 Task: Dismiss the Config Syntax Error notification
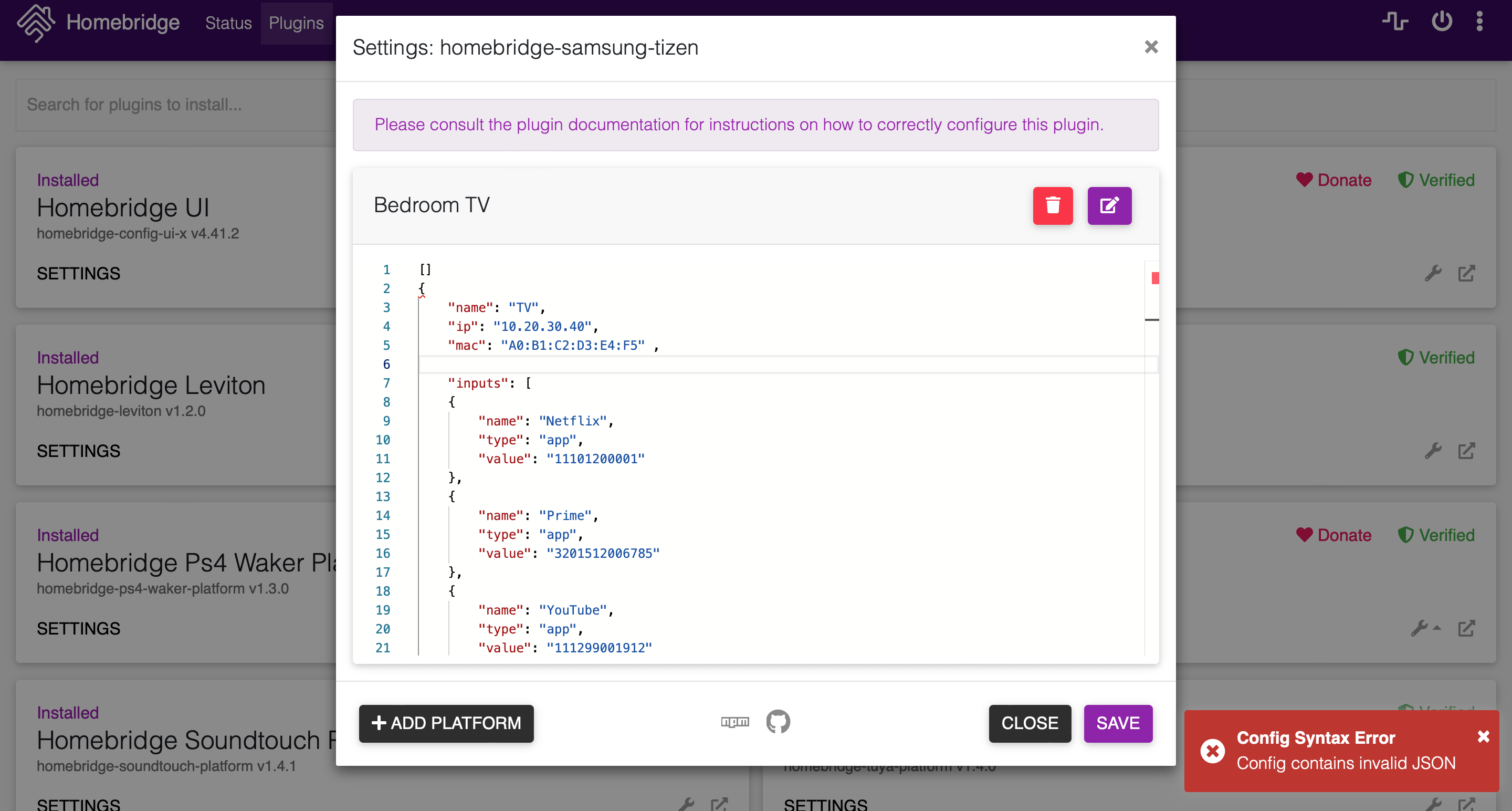(x=1484, y=737)
